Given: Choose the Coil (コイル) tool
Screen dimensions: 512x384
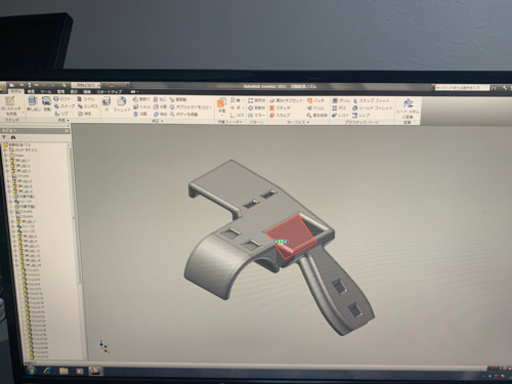Looking at the screenshot, I should coord(86,99).
